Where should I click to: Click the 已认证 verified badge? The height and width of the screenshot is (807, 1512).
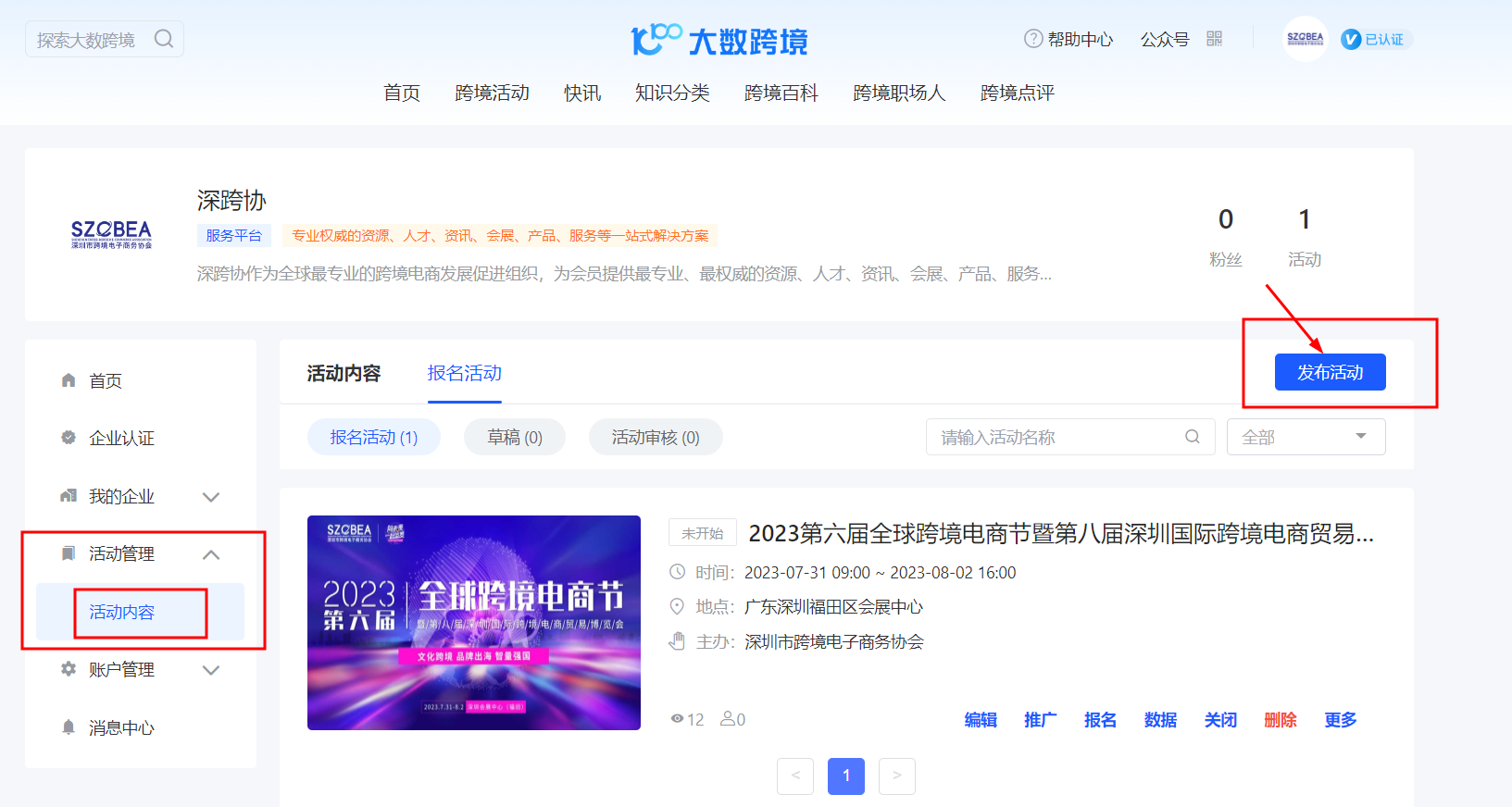(x=1376, y=39)
